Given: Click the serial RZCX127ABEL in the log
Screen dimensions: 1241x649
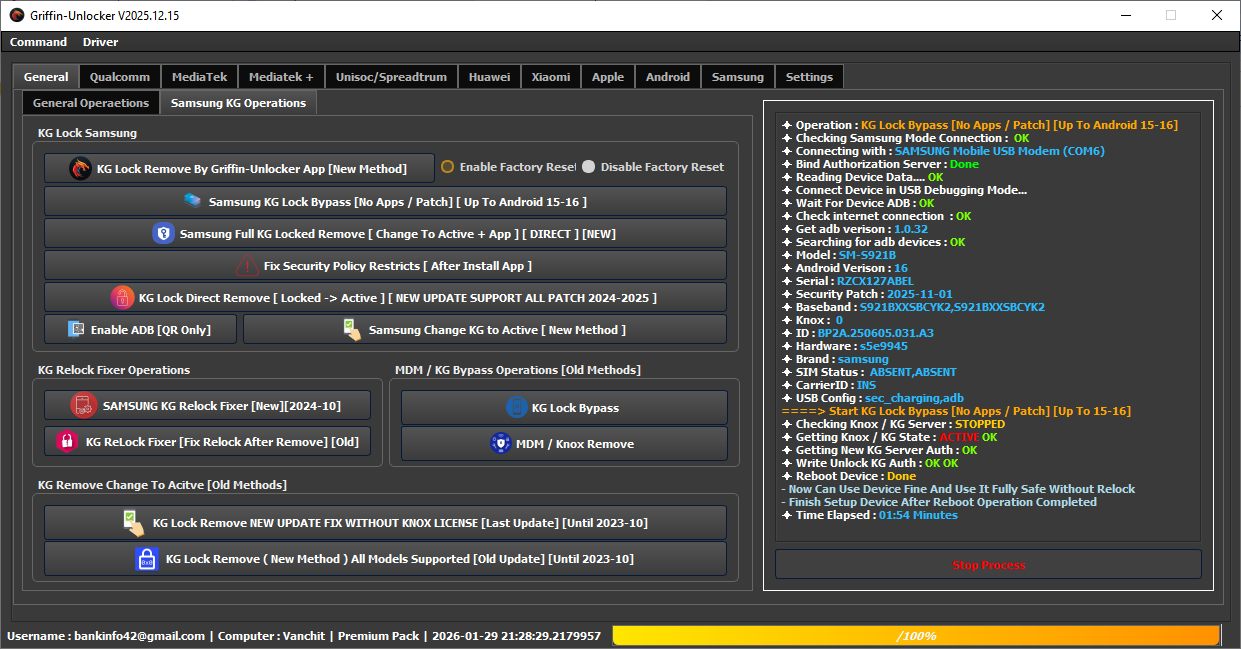Looking at the screenshot, I should (x=877, y=281).
